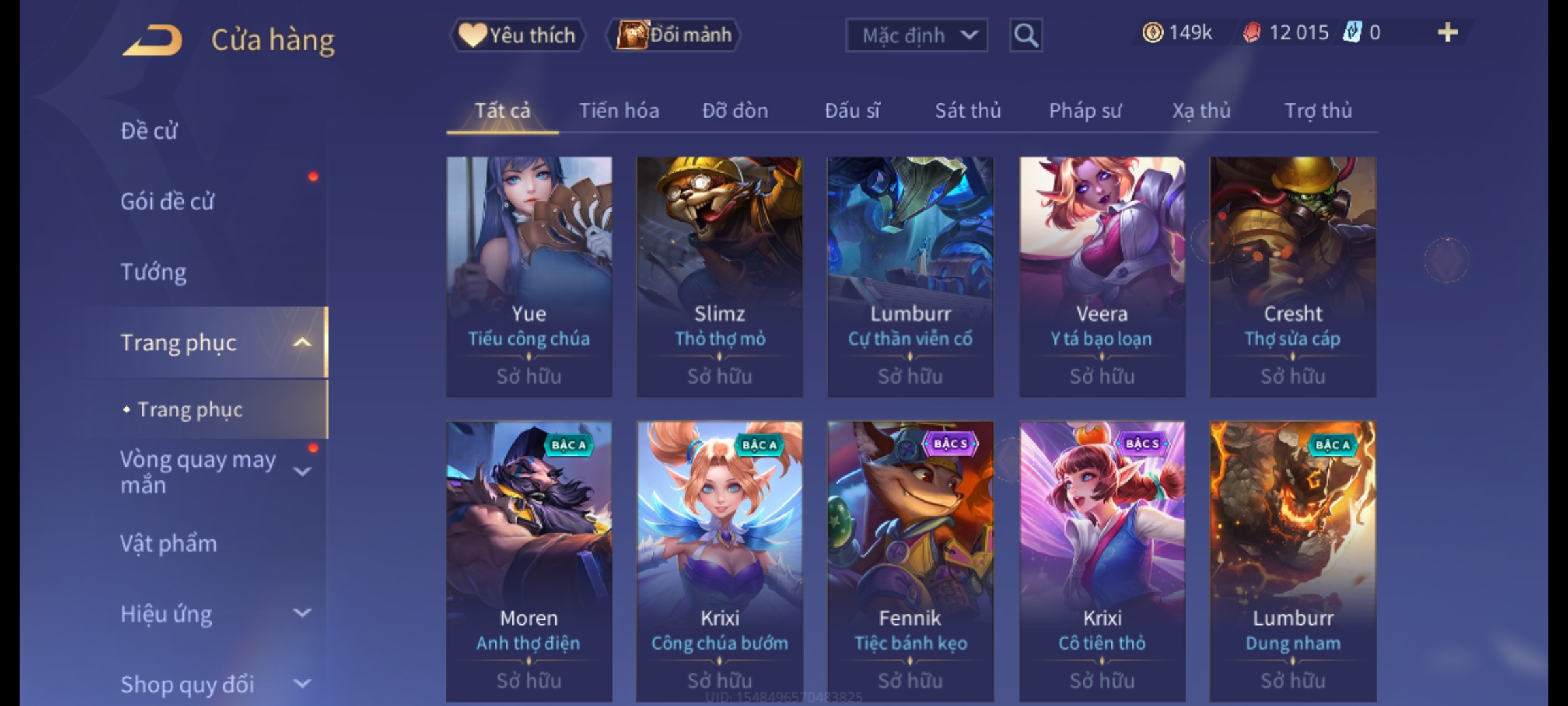The image size is (1568, 706).
Task: Tap the golden back arrow icon
Action: [x=152, y=41]
